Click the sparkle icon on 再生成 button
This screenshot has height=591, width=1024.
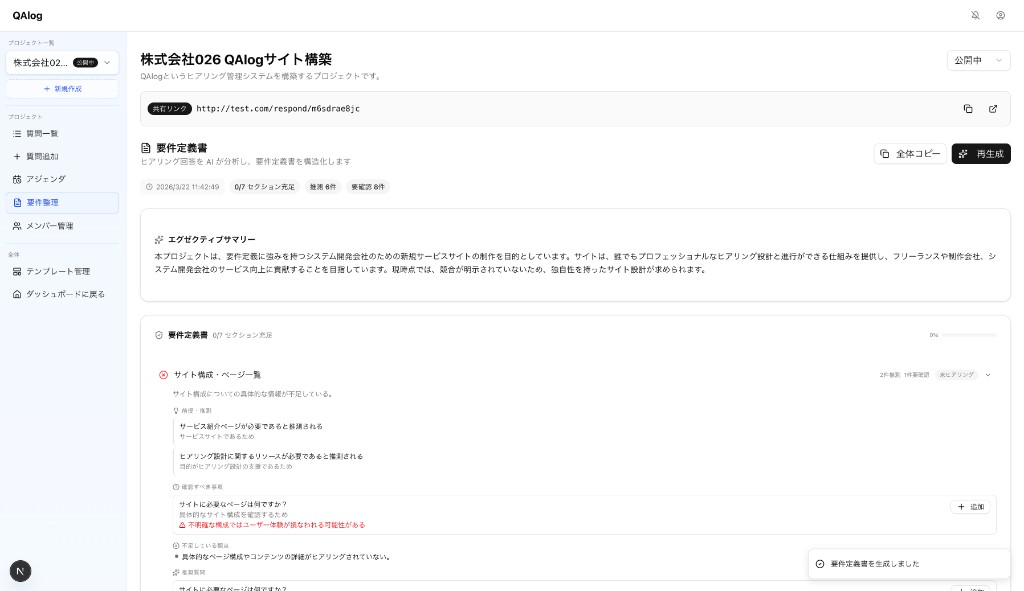coord(963,154)
